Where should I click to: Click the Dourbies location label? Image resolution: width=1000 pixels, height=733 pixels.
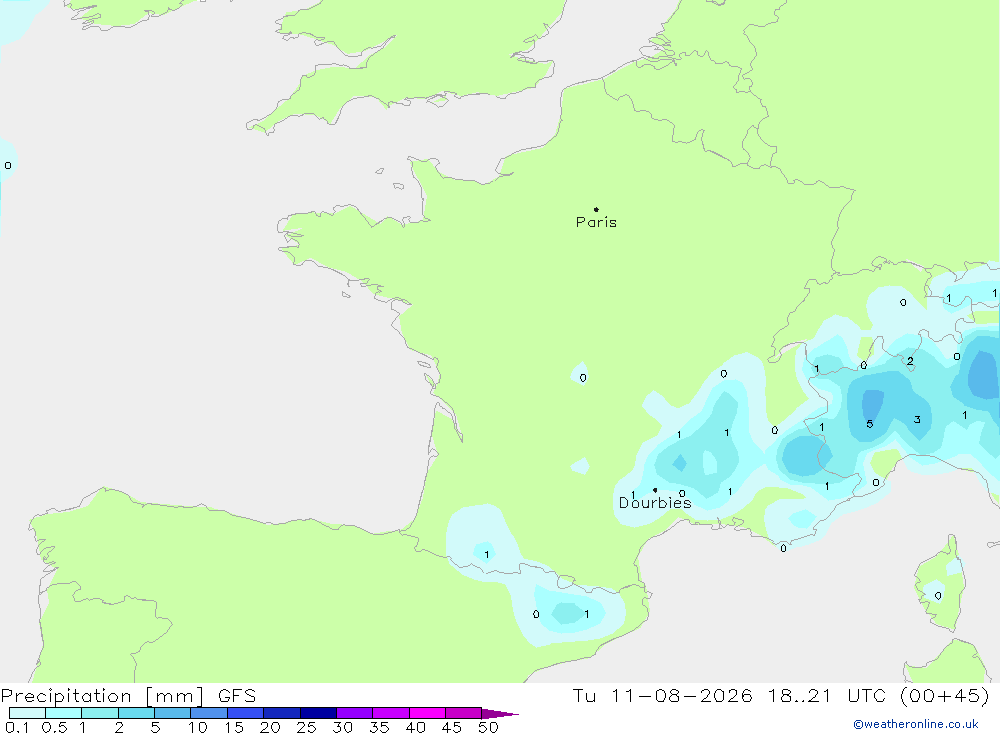tap(655, 503)
